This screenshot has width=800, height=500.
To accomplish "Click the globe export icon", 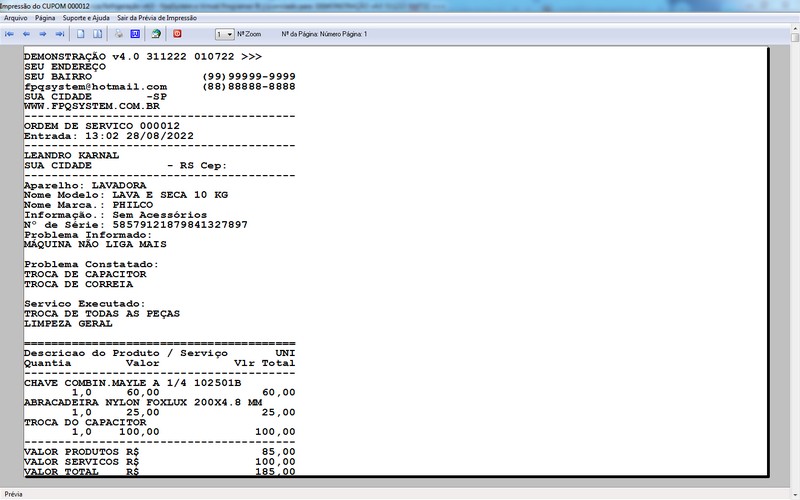I will click(156, 34).
